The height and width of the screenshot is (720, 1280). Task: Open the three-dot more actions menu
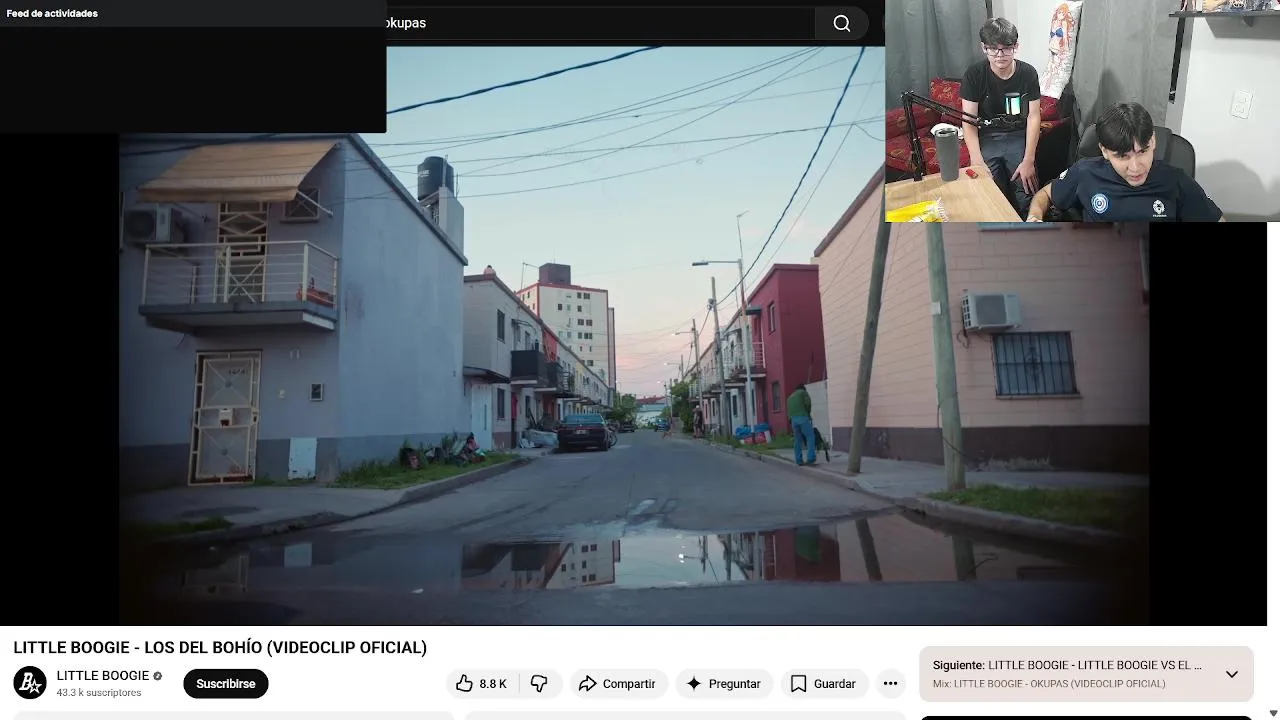(890, 684)
